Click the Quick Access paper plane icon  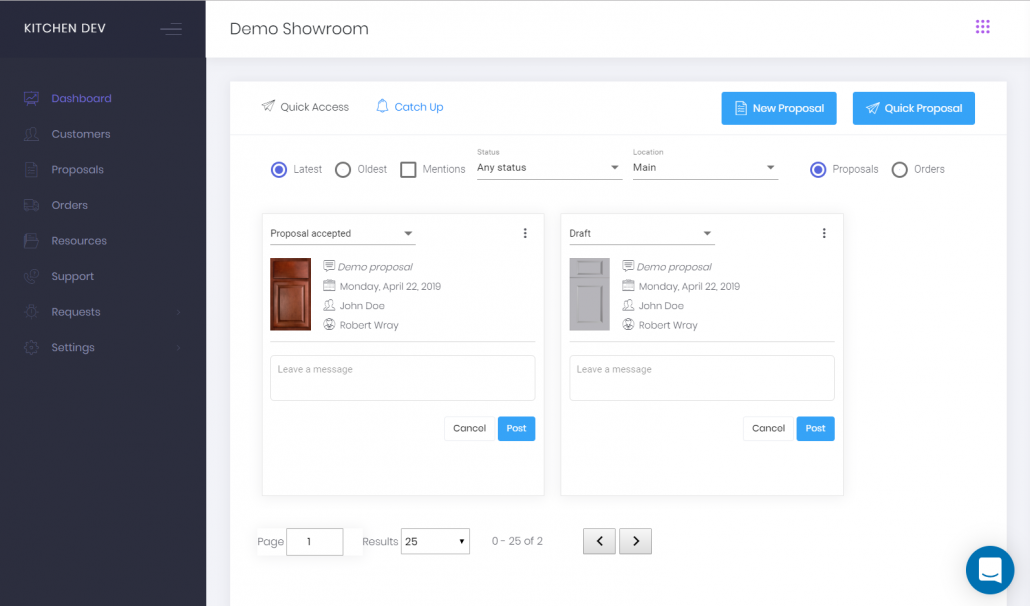(x=268, y=106)
